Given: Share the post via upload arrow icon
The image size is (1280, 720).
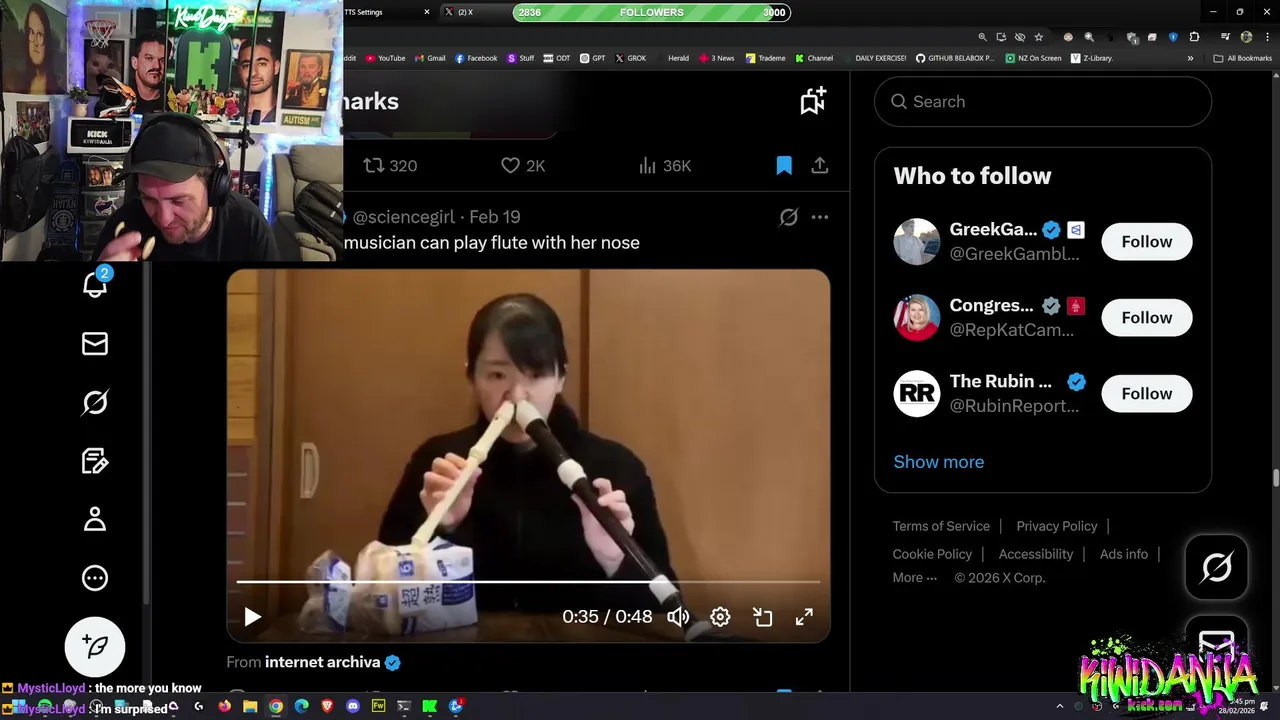Looking at the screenshot, I should click(x=820, y=166).
